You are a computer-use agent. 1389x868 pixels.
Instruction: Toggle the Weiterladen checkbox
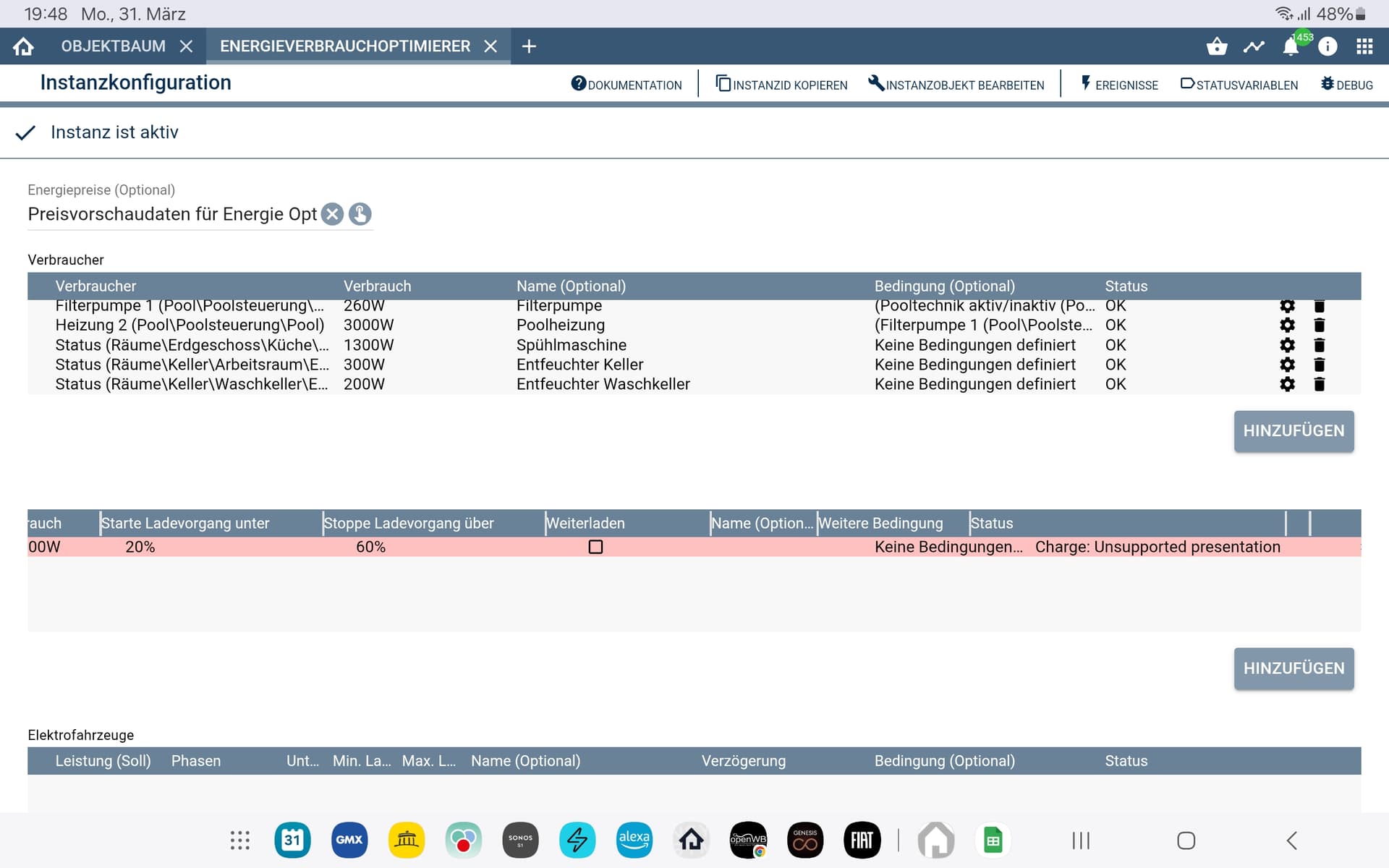point(595,547)
